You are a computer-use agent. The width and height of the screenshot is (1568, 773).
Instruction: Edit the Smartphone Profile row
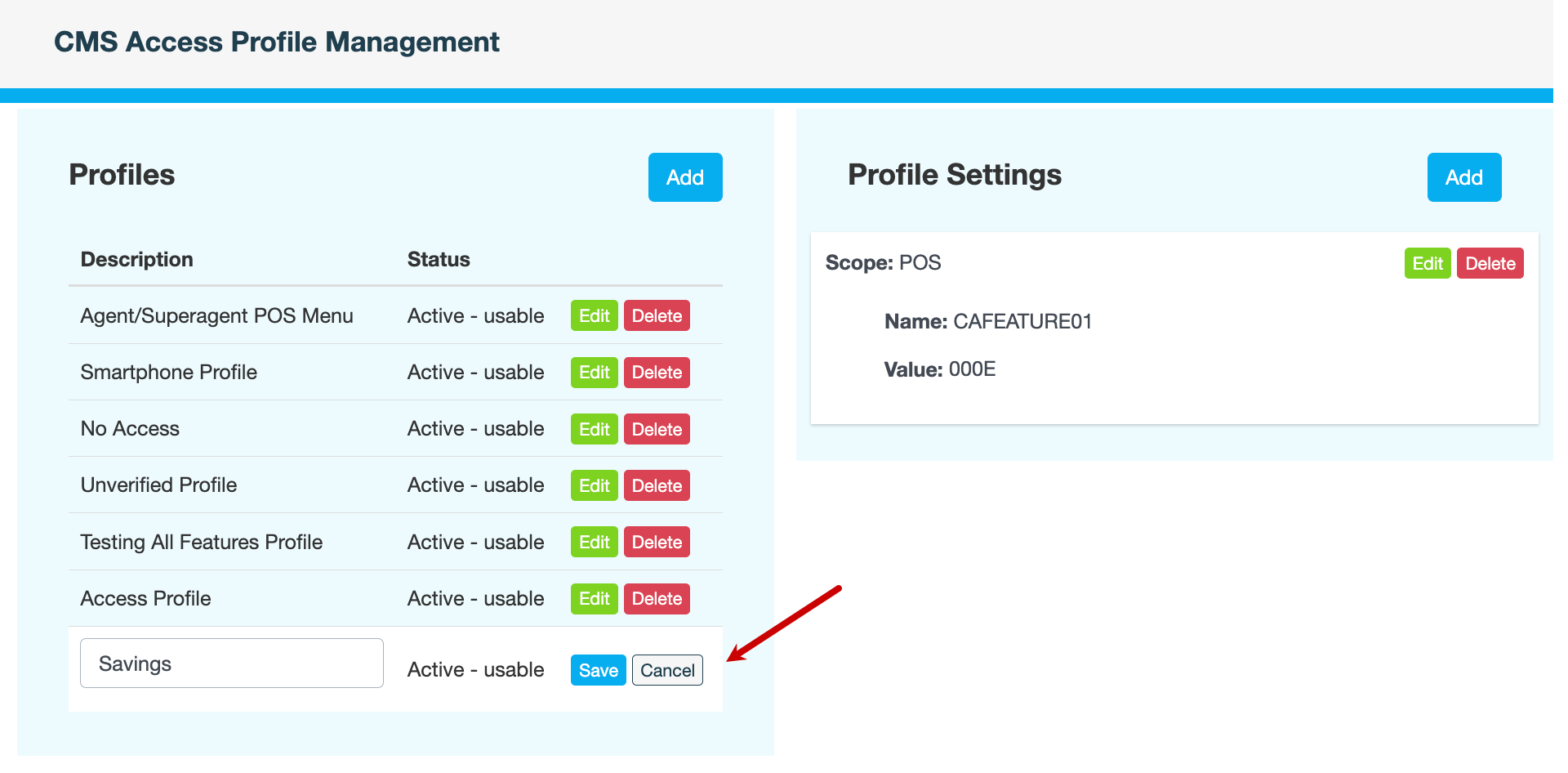pyautogui.click(x=594, y=373)
